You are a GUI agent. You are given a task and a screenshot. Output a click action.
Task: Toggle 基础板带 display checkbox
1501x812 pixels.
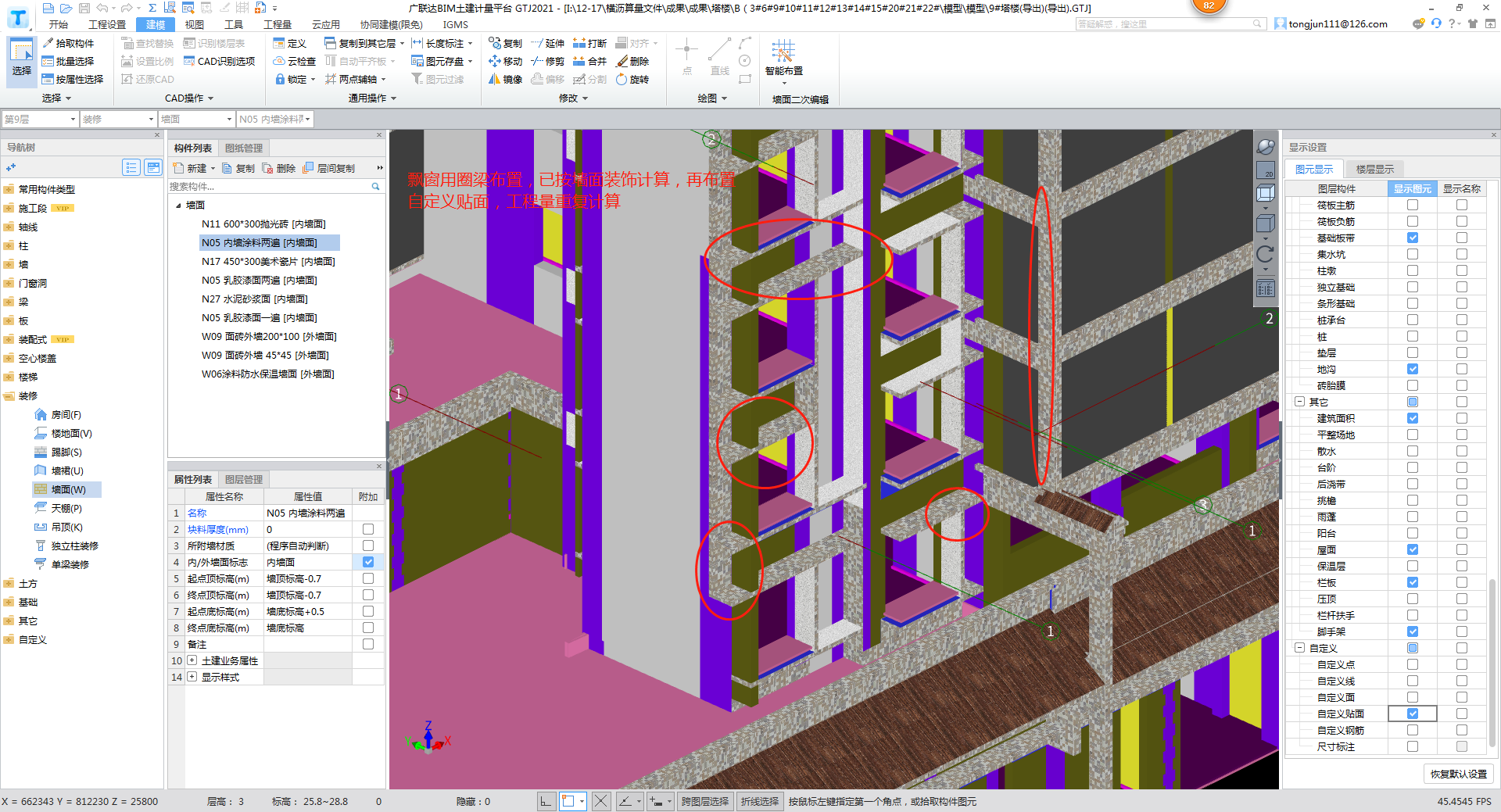pos(1412,238)
